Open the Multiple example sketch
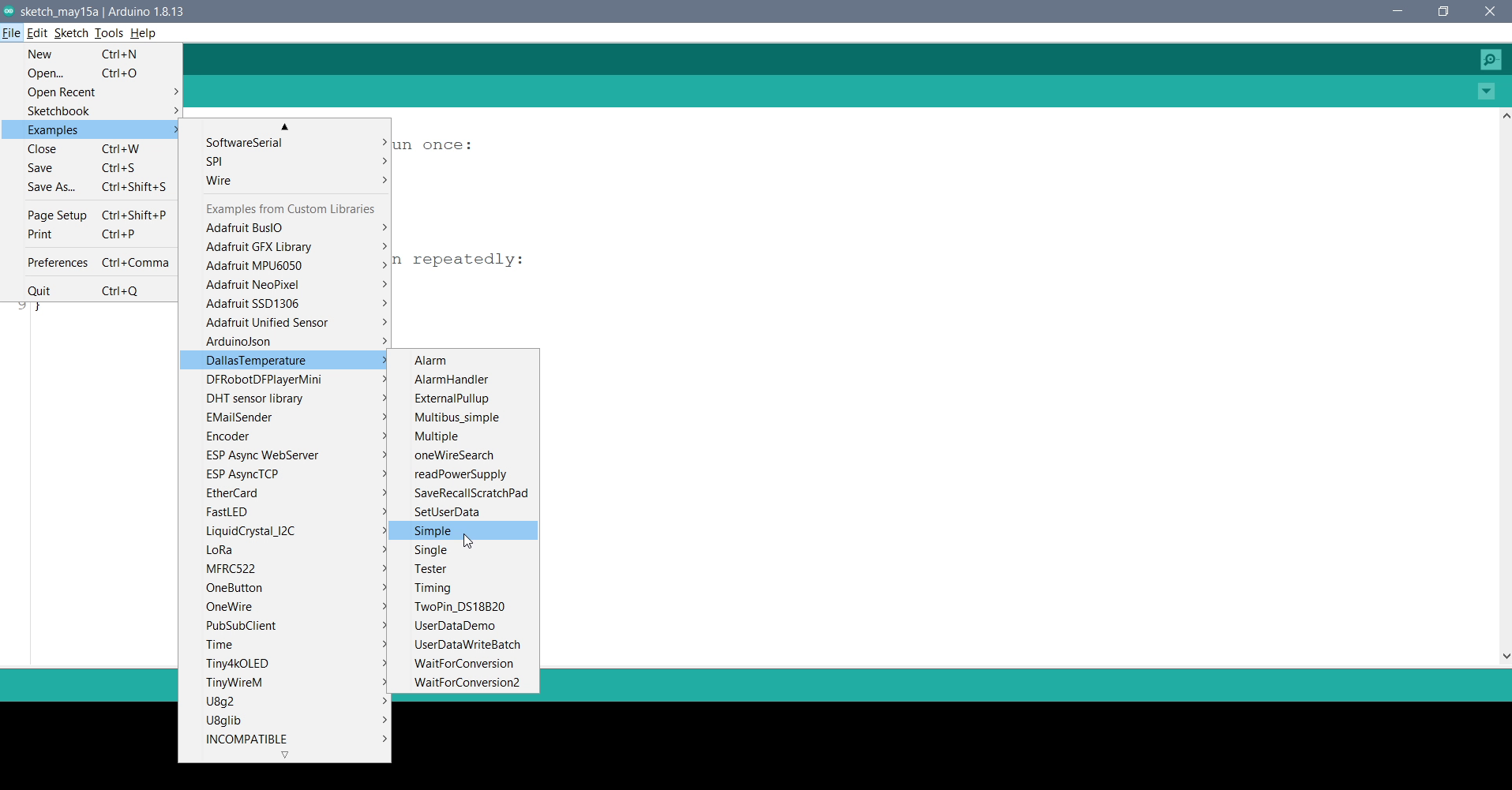 463,436
